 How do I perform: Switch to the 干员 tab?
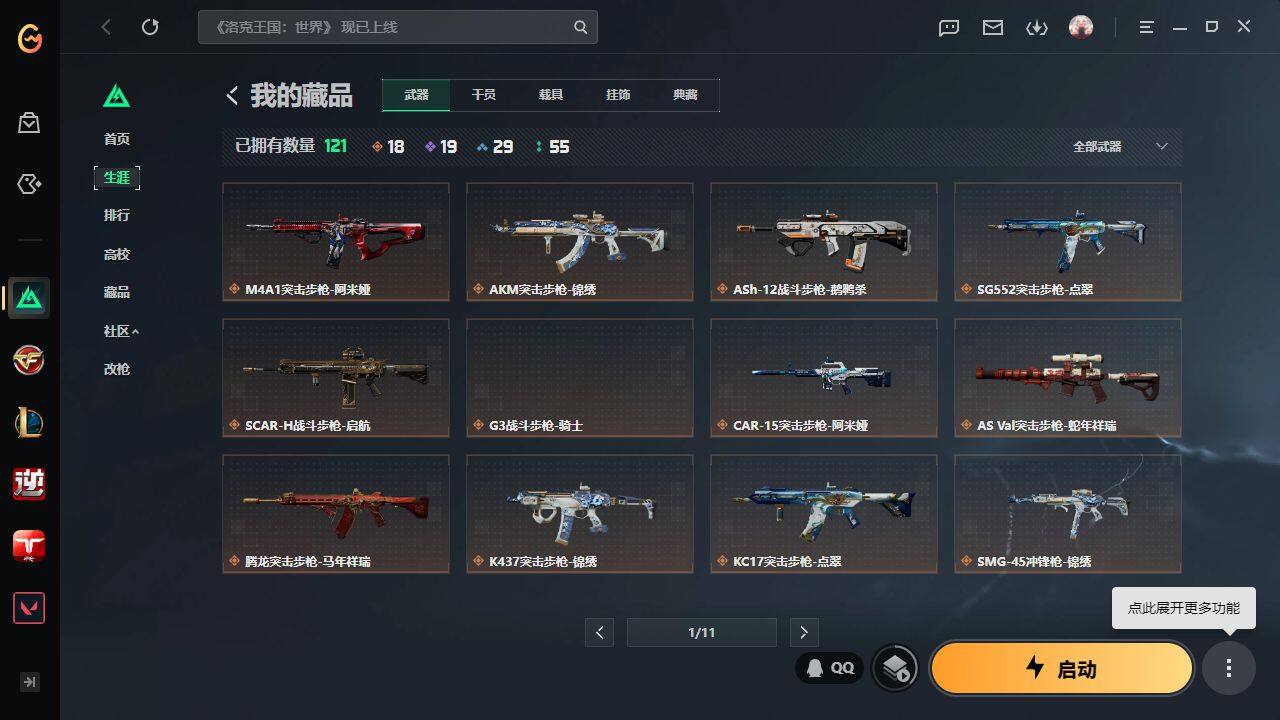484,94
